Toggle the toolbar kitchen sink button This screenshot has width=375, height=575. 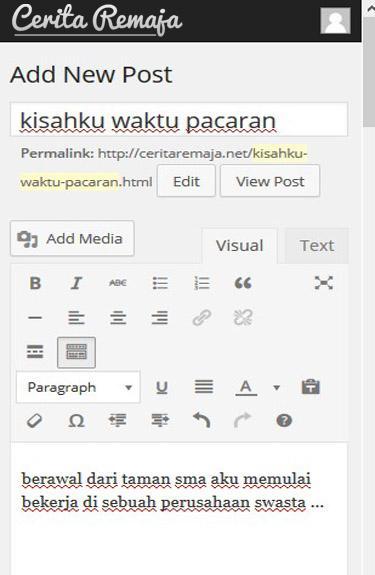pos(76,352)
